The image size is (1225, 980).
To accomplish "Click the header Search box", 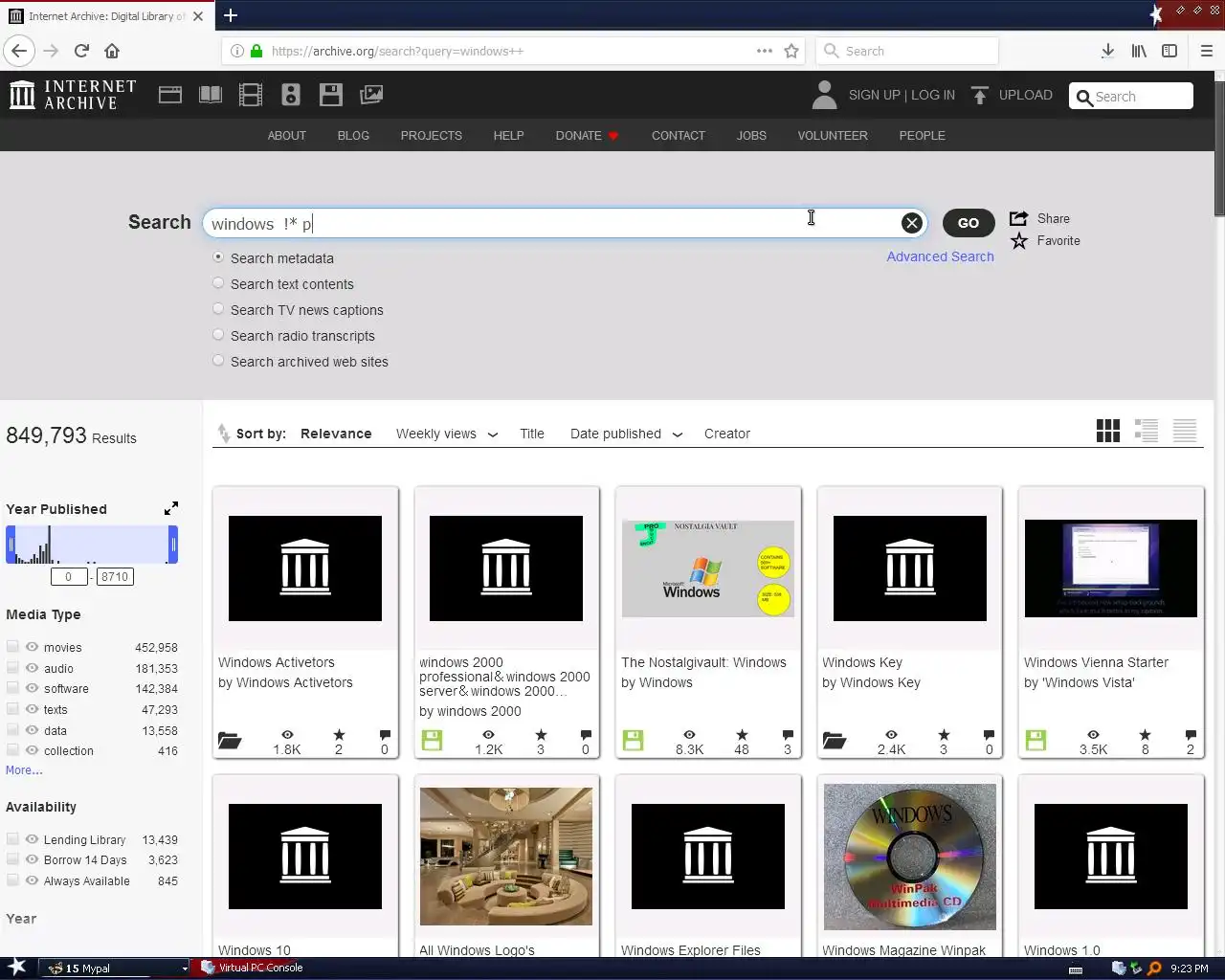I will pyautogui.click(x=1131, y=96).
